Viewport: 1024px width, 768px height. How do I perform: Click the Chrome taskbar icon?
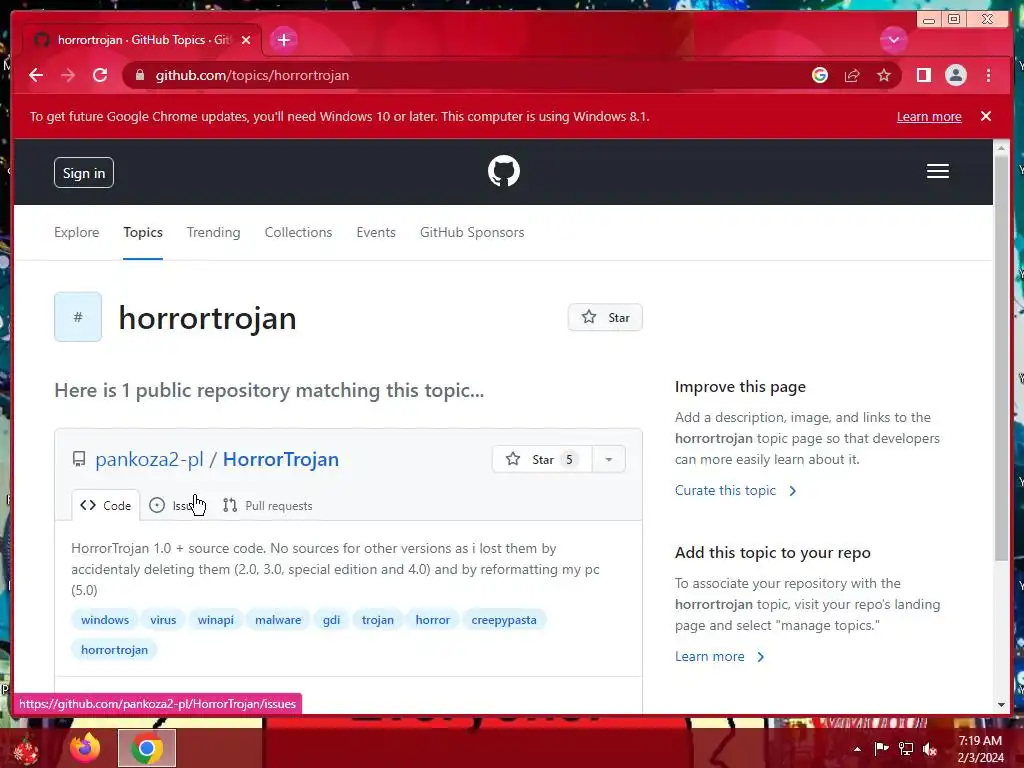pos(147,748)
